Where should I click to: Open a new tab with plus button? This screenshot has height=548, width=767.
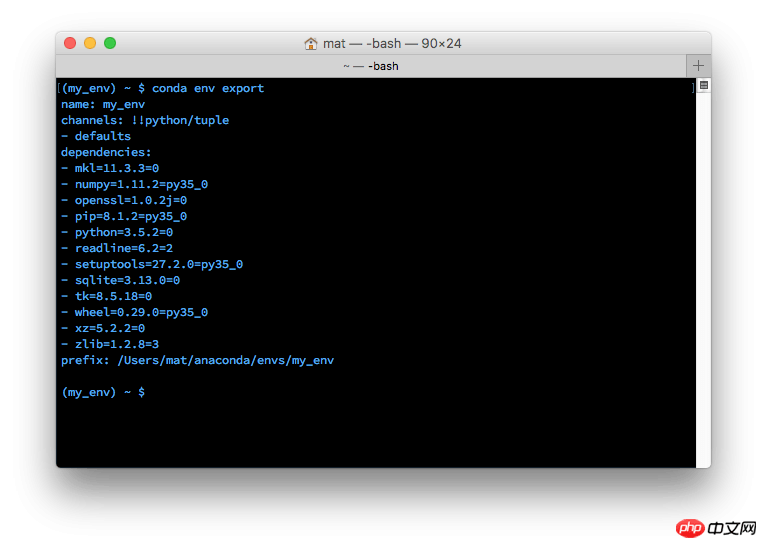(699, 66)
